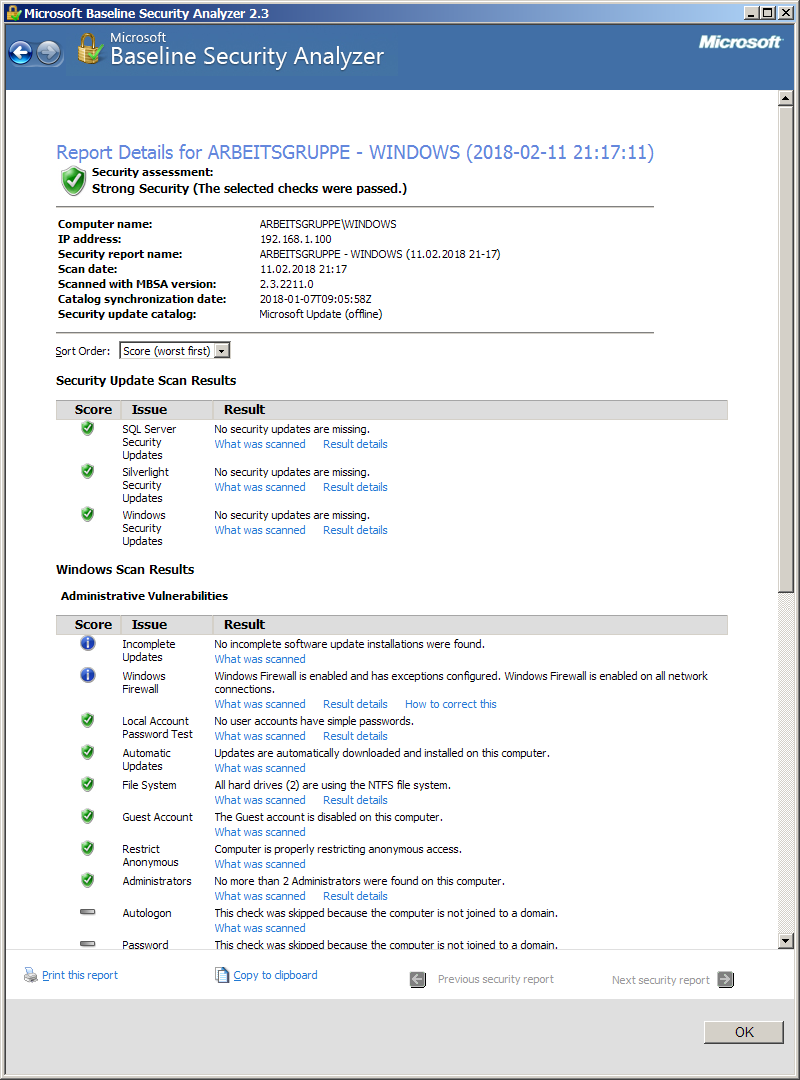This screenshot has width=800, height=1080.
Task: Click the gray skipped icon for Autologon
Action: coord(88,912)
